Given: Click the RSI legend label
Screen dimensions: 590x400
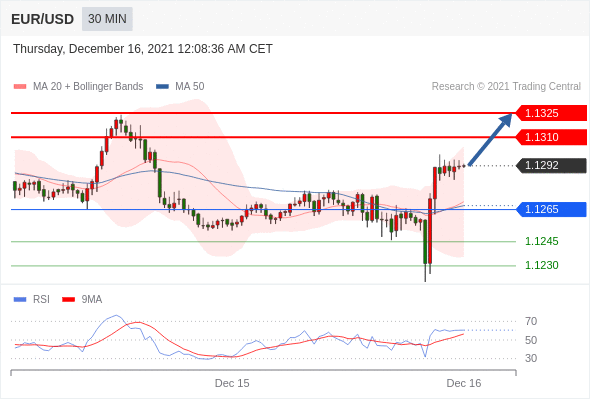Looking at the screenshot, I should click(x=41, y=300).
